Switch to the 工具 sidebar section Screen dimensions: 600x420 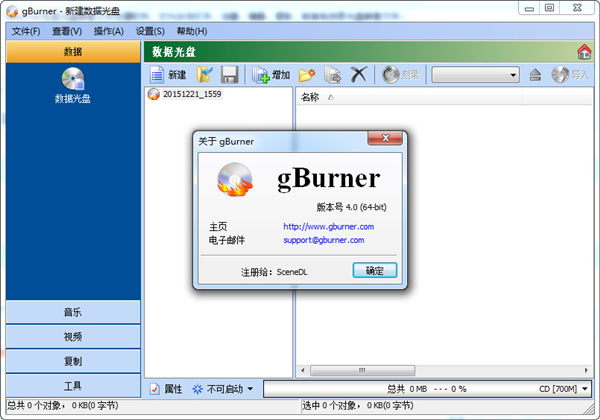click(x=73, y=386)
